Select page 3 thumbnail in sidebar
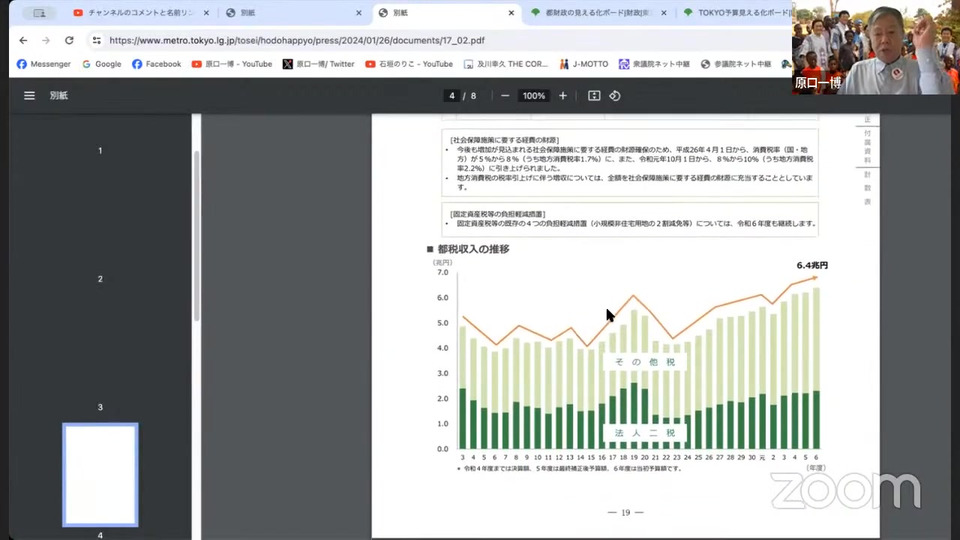Image resolution: width=960 pixels, height=540 pixels. (100, 407)
